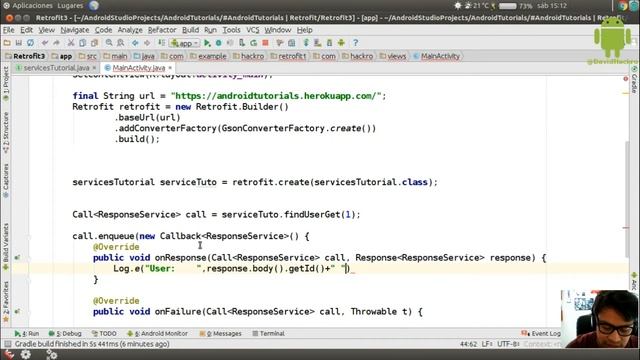Click the Undo arrow icon
Screen dimensions: 640x360
tap(45, 43)
